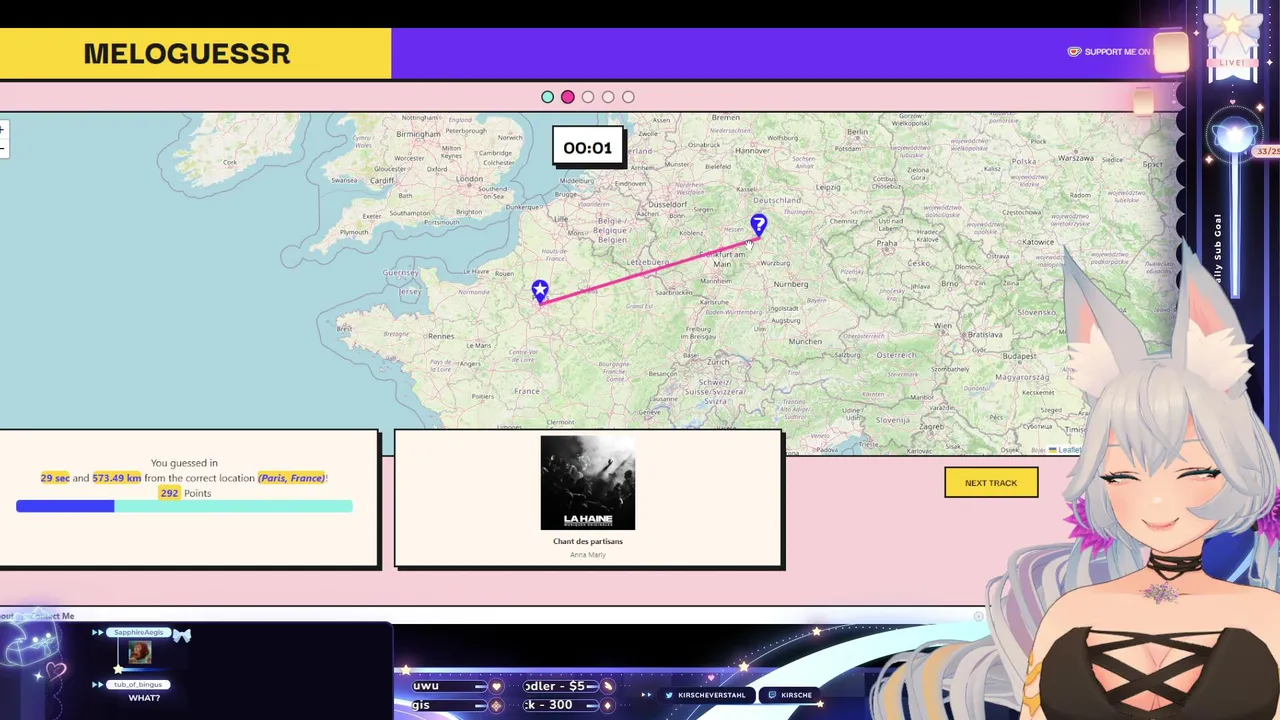Click the Düsseldorf label on the map
Image resolution: width=1280 pixels, height=720 pixels.
pos(668,203)
